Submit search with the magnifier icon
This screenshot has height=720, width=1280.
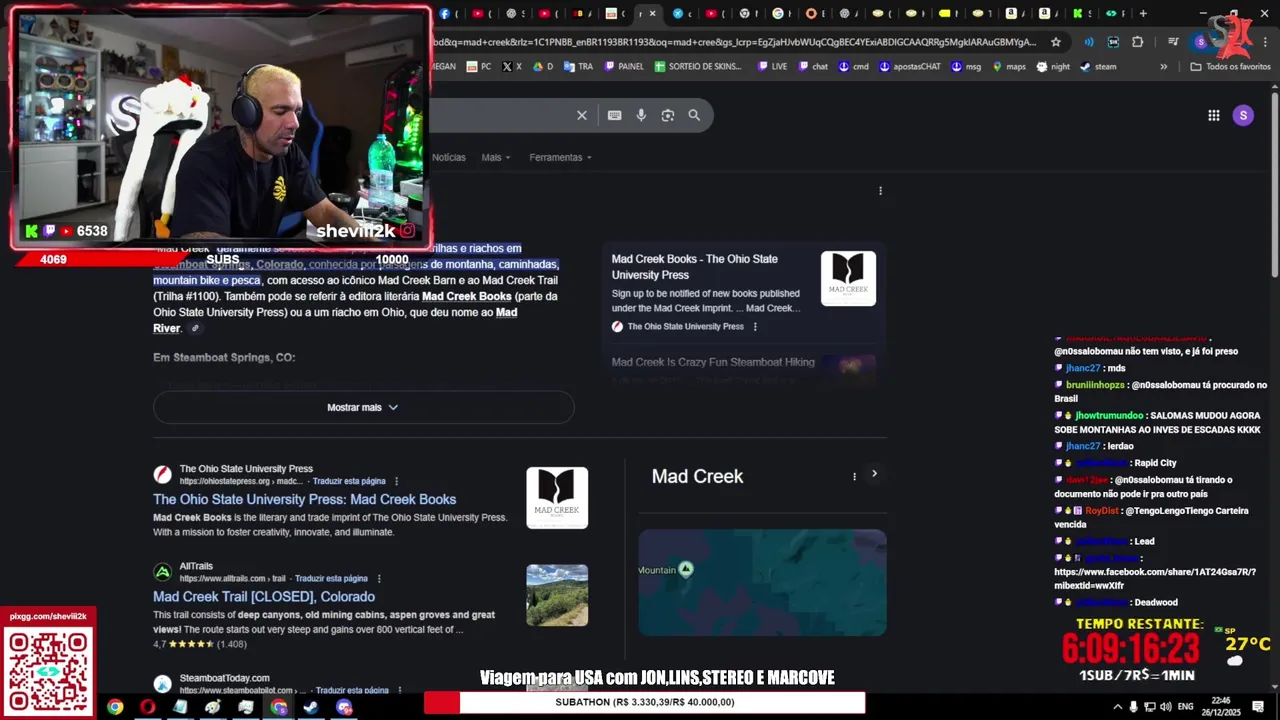coord(694,115)
